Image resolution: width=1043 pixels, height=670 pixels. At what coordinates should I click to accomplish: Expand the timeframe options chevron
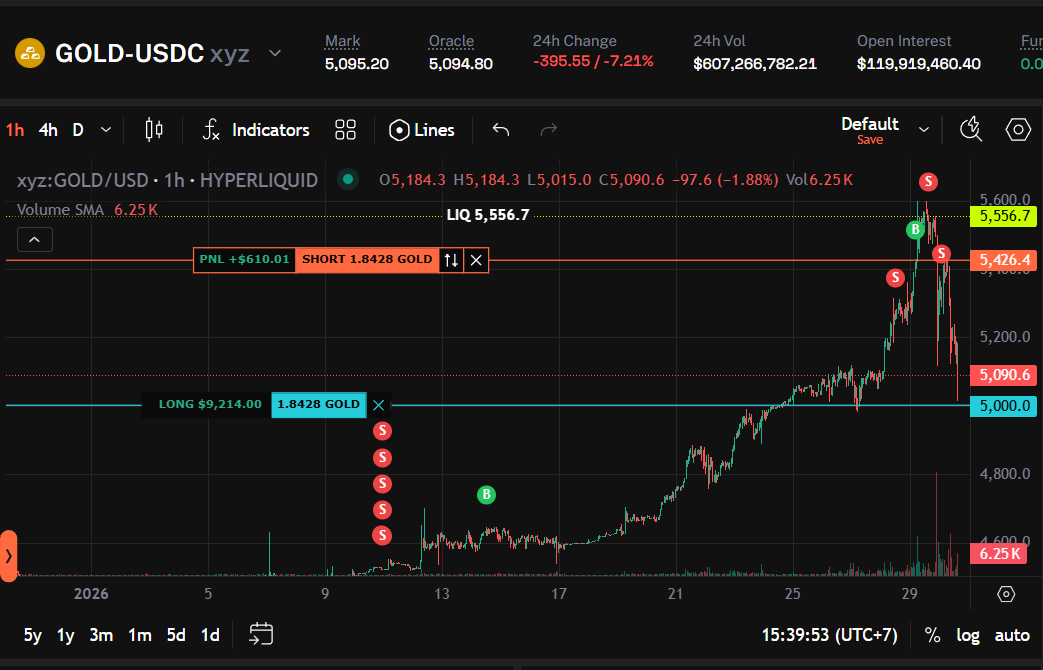[x=106, y=130]
